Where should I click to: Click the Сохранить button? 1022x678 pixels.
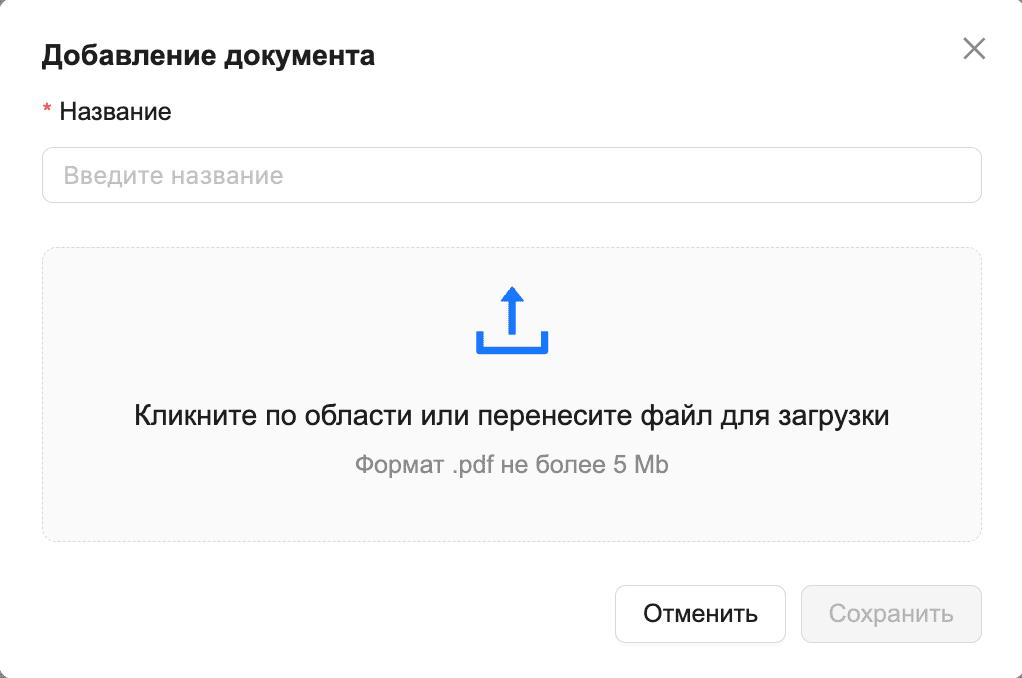[x=891, y=613]
